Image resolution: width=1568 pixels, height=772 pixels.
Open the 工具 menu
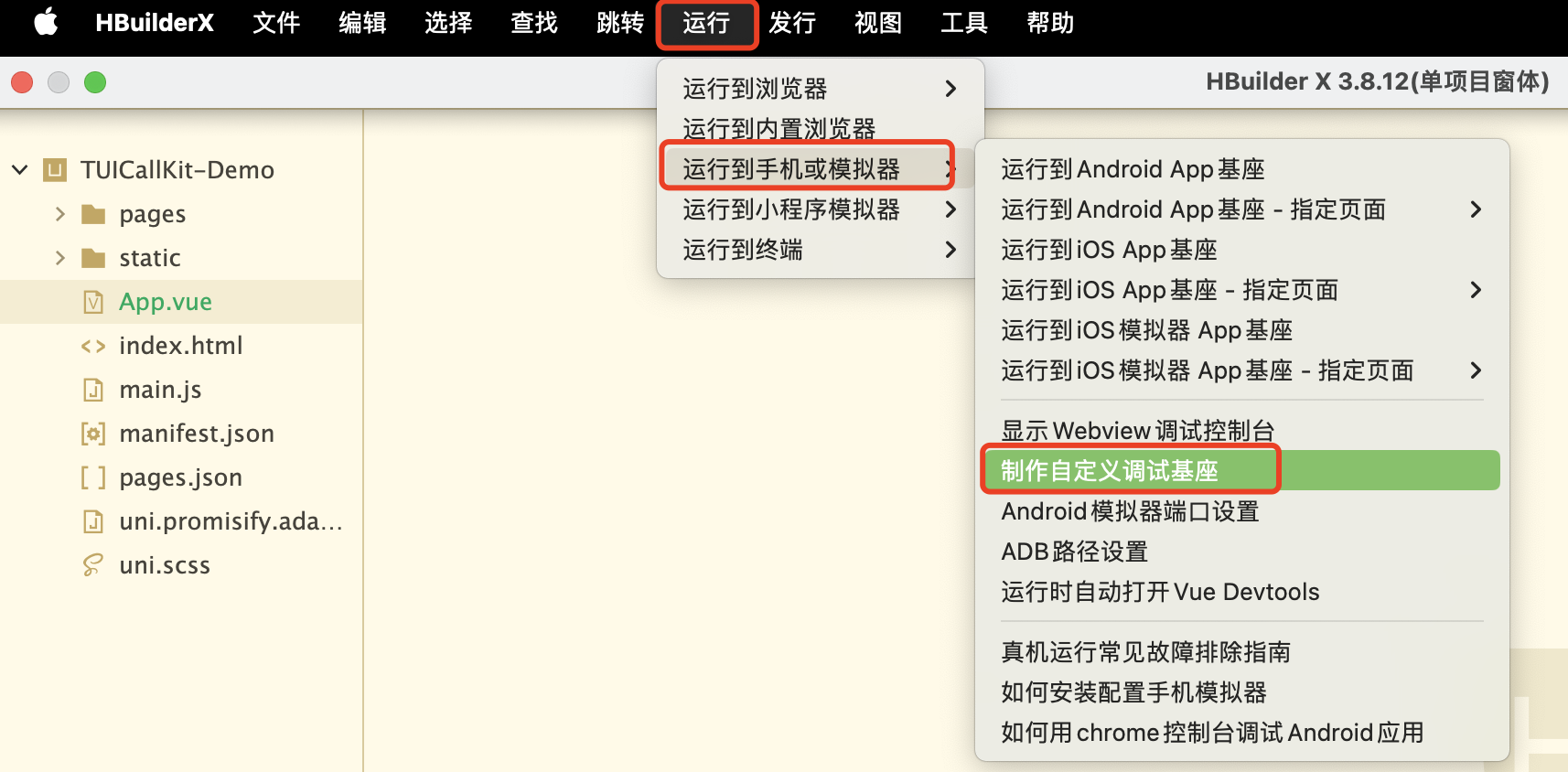click(964, 22)
